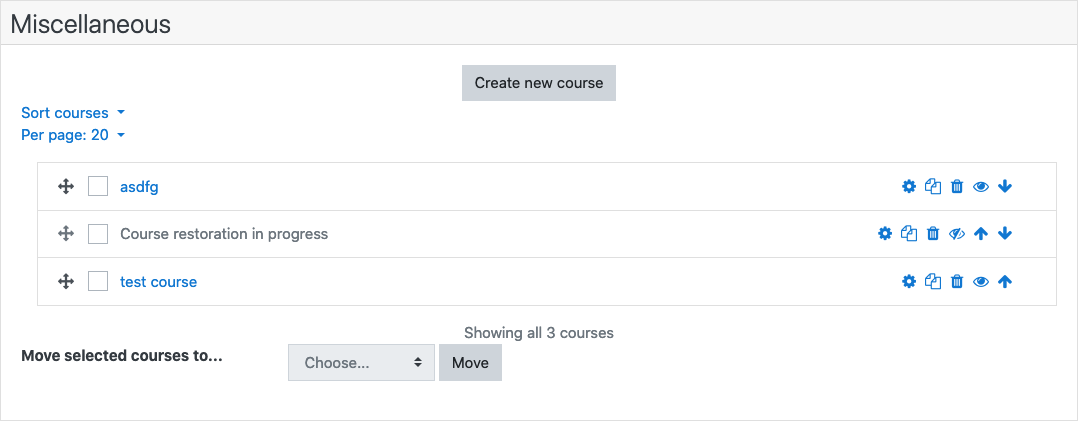The width and height of the screenshot is (1078, 421).
Task: Open settings gear for Course restoration in progress
Action: pyautogui.click(x=885, y=234)
